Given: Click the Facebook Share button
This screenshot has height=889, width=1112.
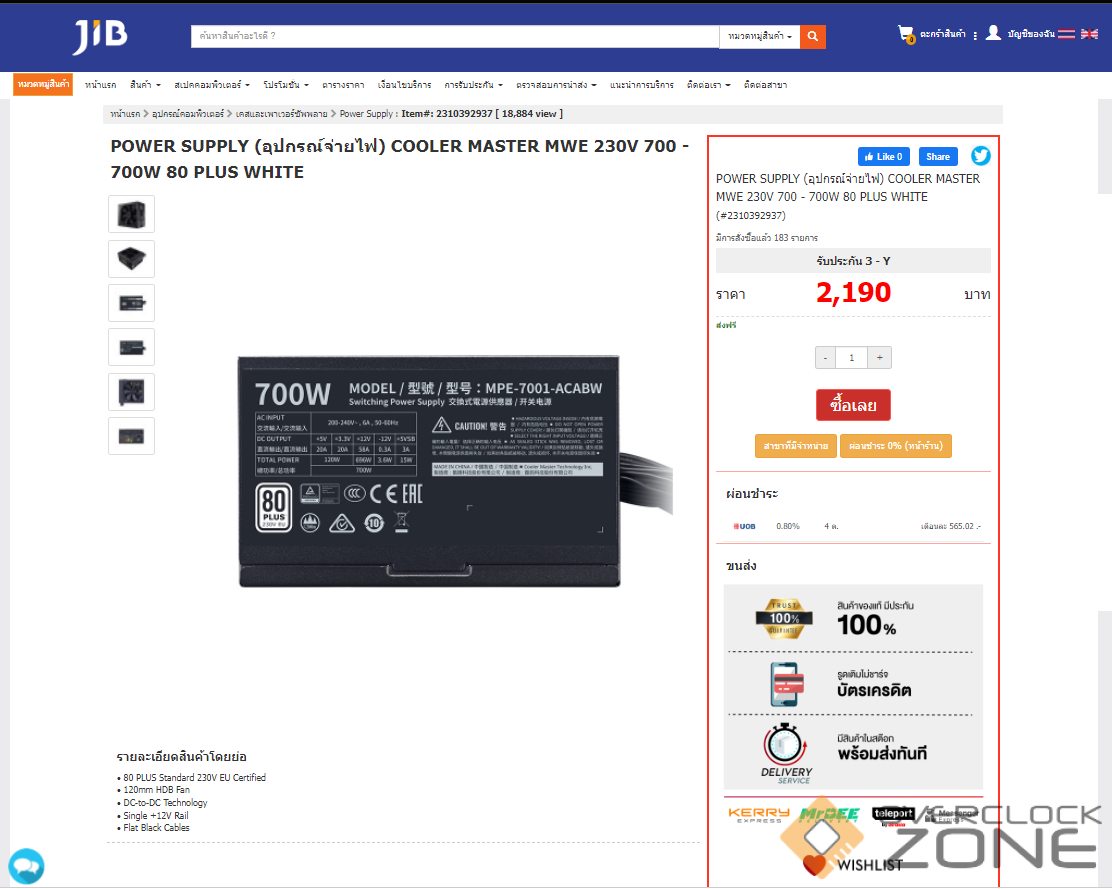Looking at the screenshot, I should click(938, 157).
